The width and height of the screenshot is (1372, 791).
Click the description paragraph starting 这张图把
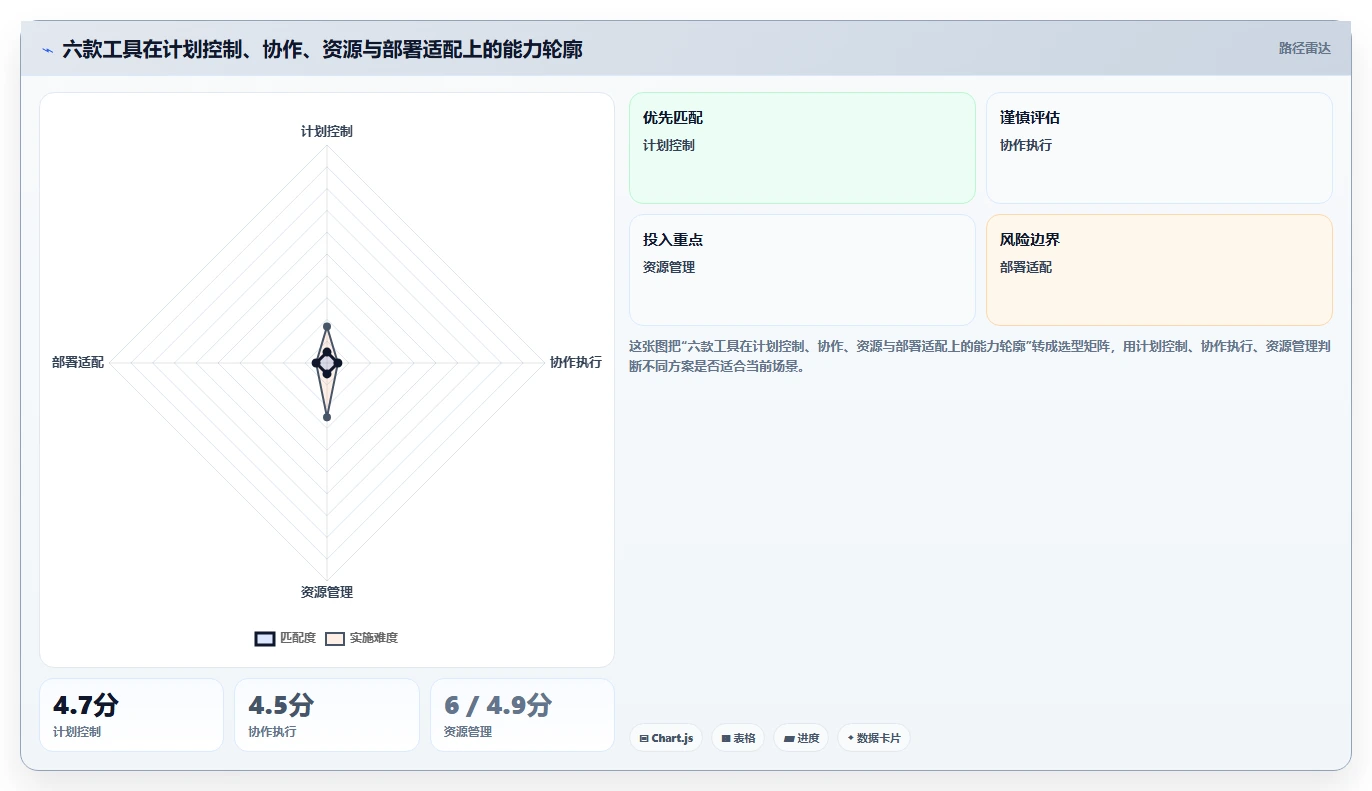[x=980, y=356]
